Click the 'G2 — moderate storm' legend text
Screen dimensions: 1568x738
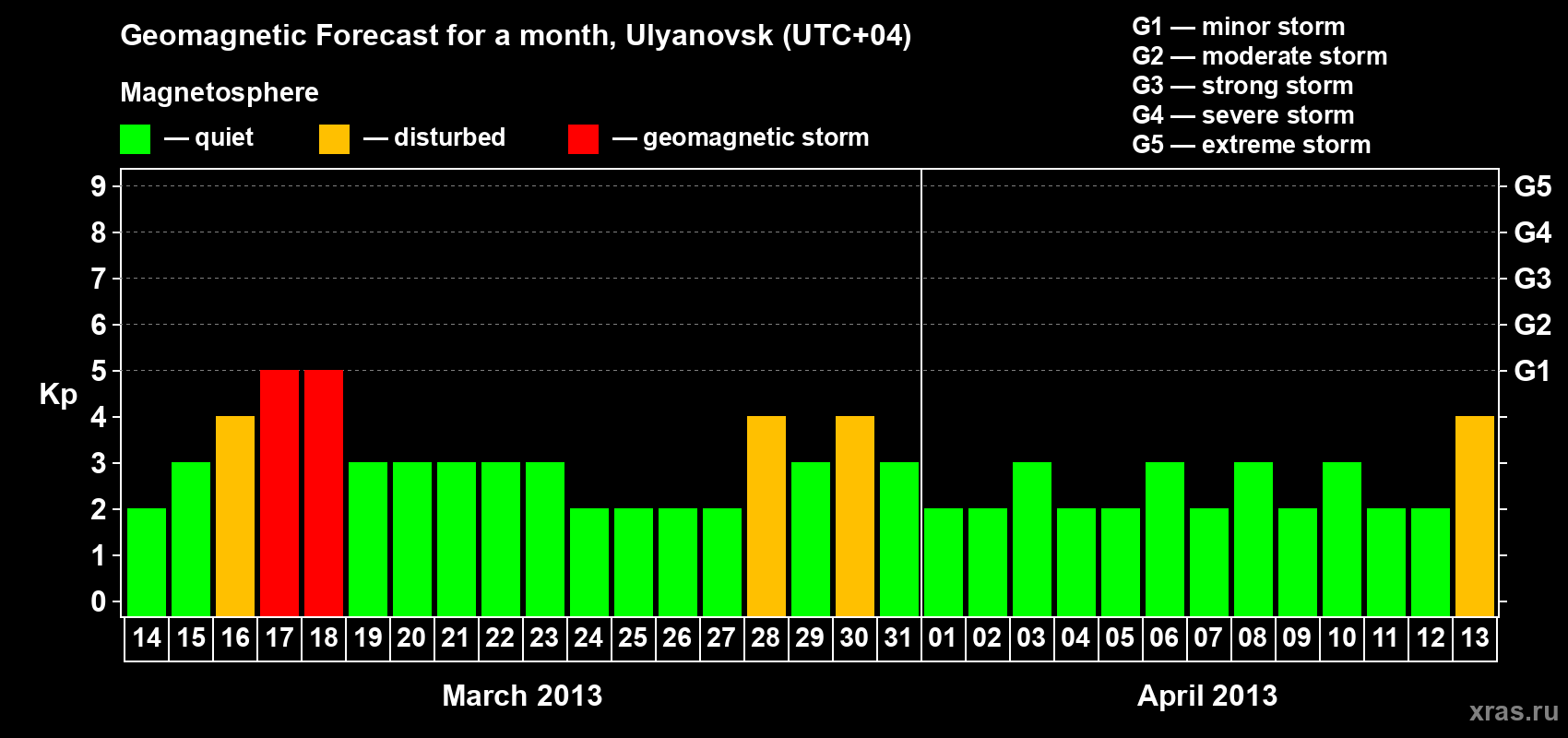tap(1260, 56)
